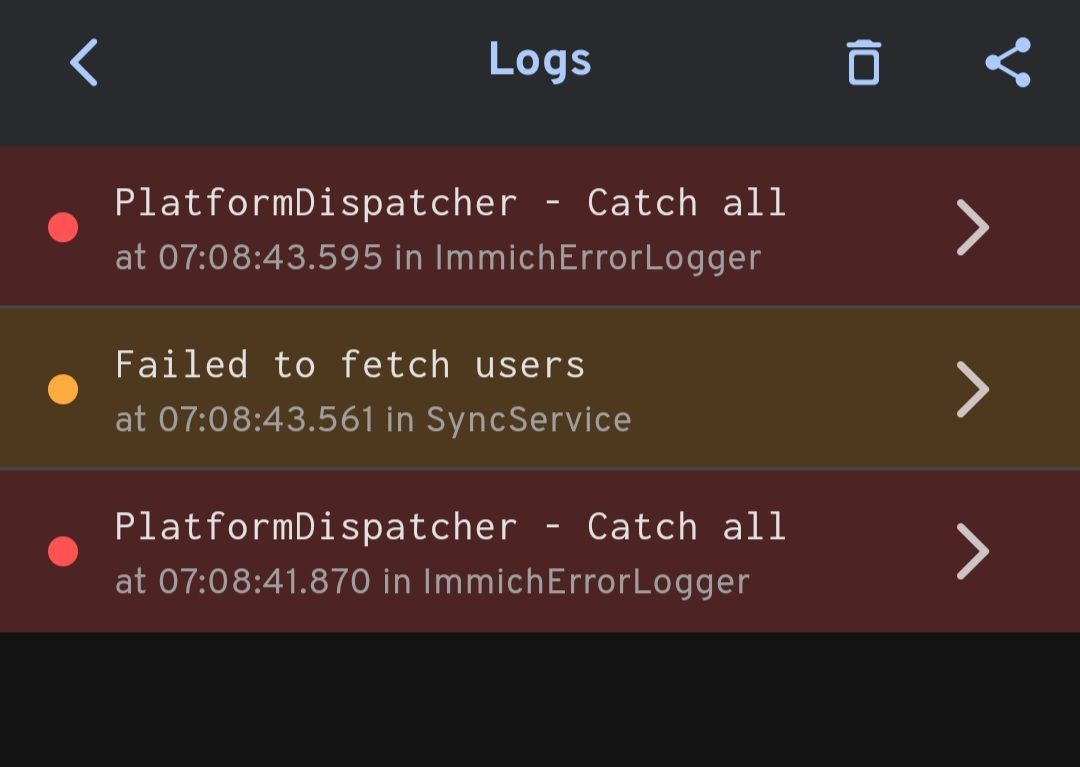Click the empty area below the log list

click(540, 700)
